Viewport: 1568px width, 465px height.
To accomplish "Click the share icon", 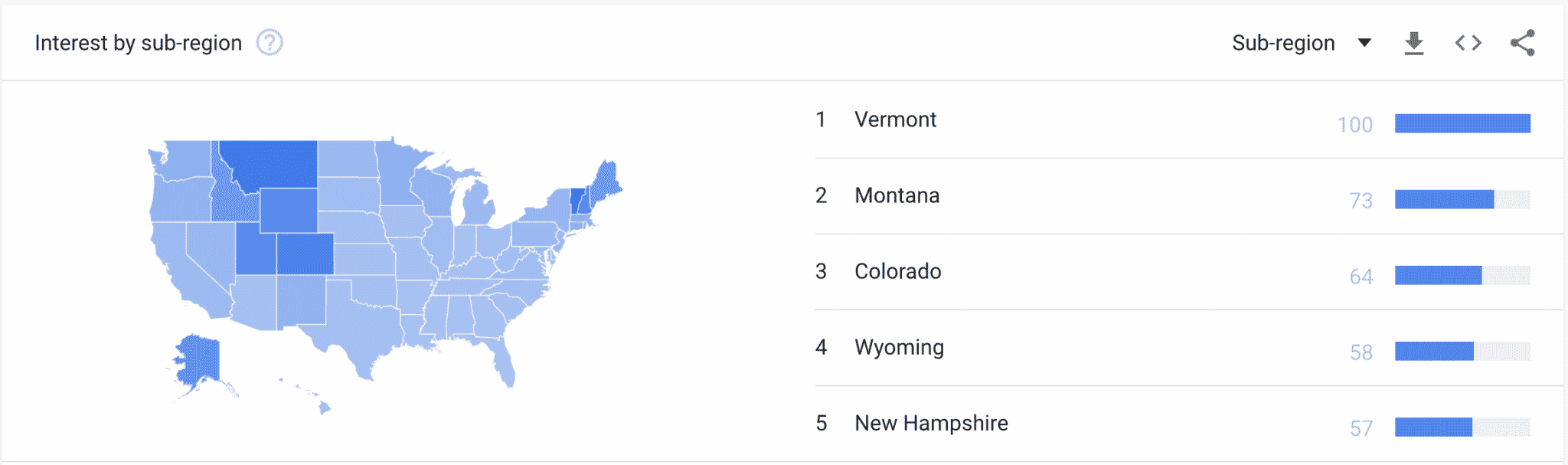I will [x=1522, y=43].
